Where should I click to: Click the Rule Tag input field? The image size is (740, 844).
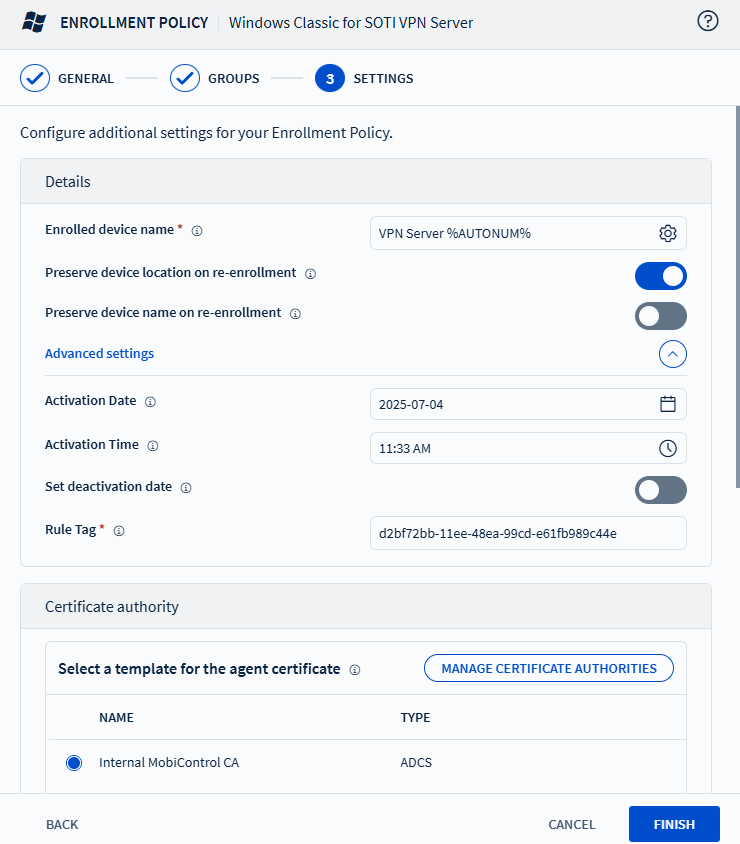(528, 533)
